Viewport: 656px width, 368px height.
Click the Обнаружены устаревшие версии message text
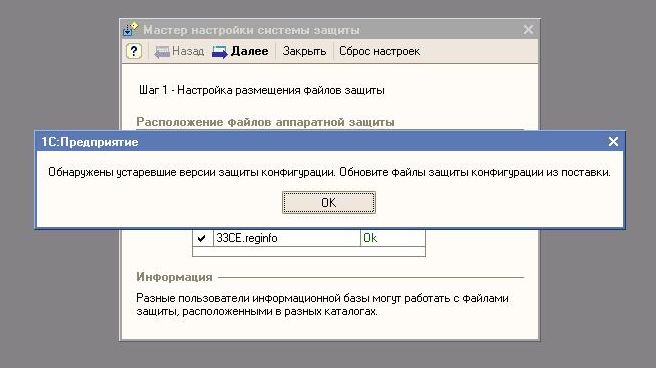(329, 172)
